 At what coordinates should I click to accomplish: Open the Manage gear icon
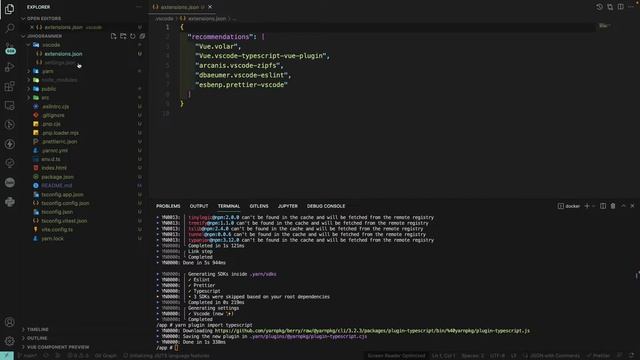point(10,341)
